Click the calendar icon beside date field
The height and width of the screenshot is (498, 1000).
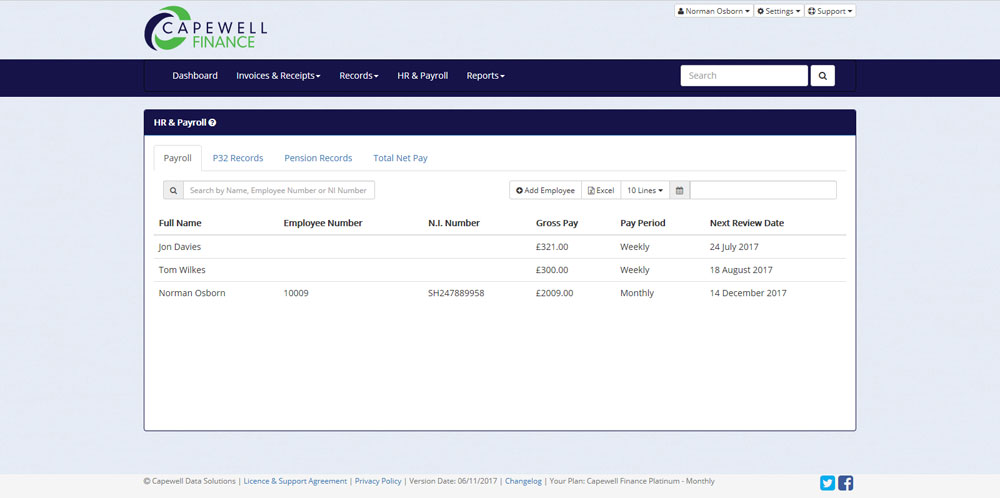(x=680, y=190)
